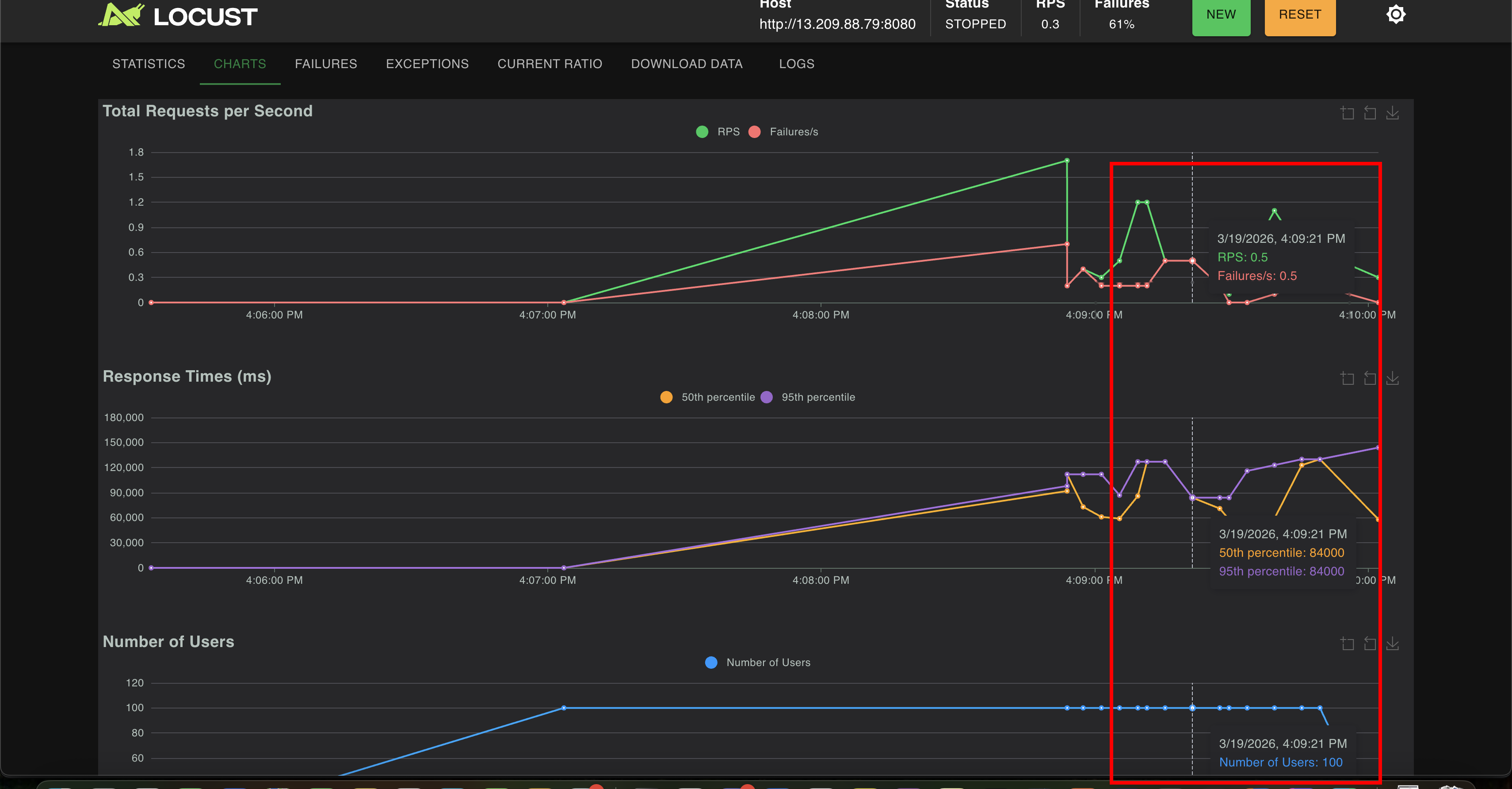Click the 180,000 y-axis label
The height and width of the screenshot is (789, 1512).
pyautogui.click(x=124, y=417)
